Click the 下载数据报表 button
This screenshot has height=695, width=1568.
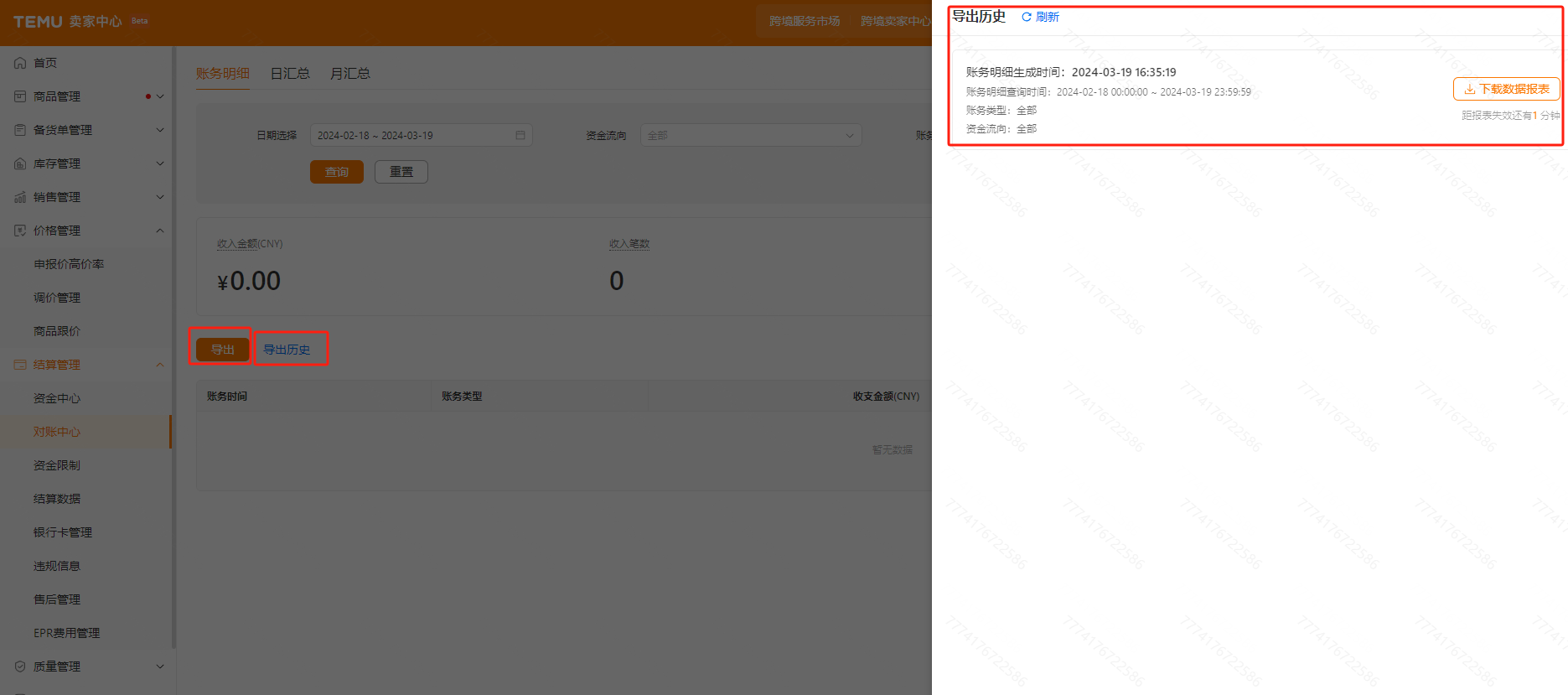click(x=1507, y=89)
